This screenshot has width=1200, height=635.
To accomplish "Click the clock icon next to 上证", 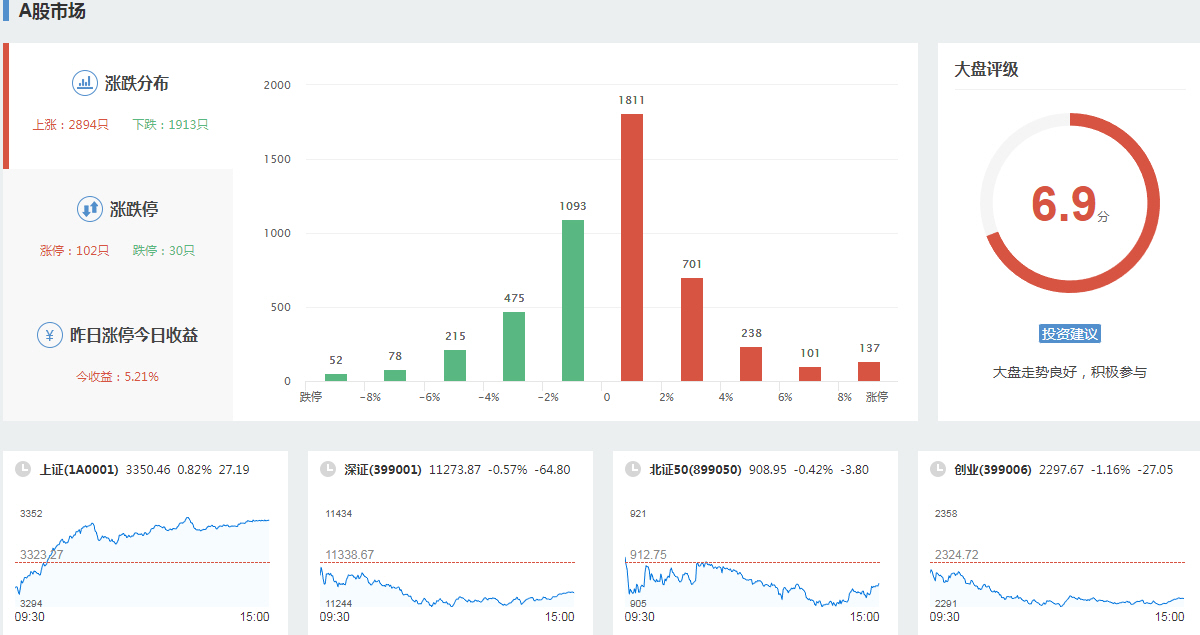I will tap(22, 469).
